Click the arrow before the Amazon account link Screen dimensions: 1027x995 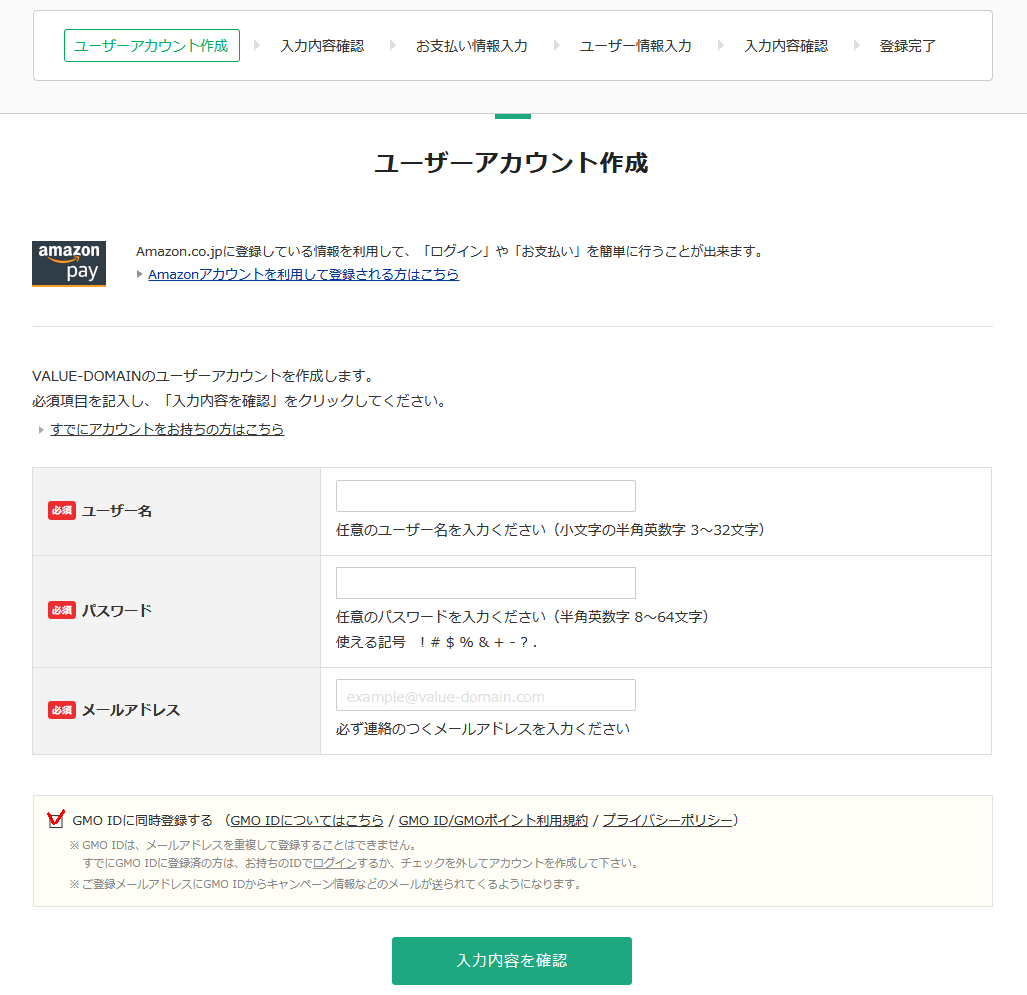[x=140, y=274]
